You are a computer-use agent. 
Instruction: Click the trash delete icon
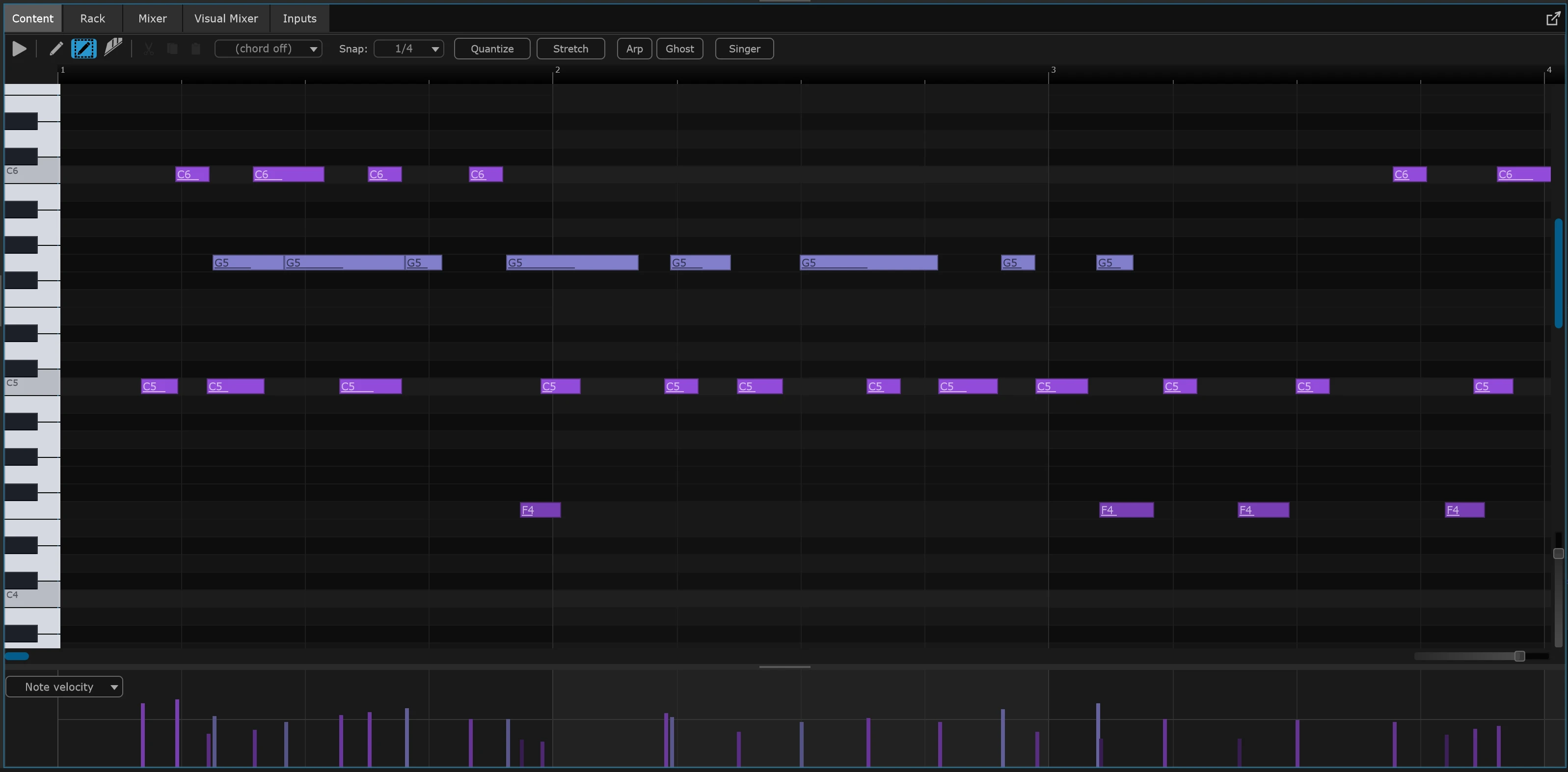point(195,49)
